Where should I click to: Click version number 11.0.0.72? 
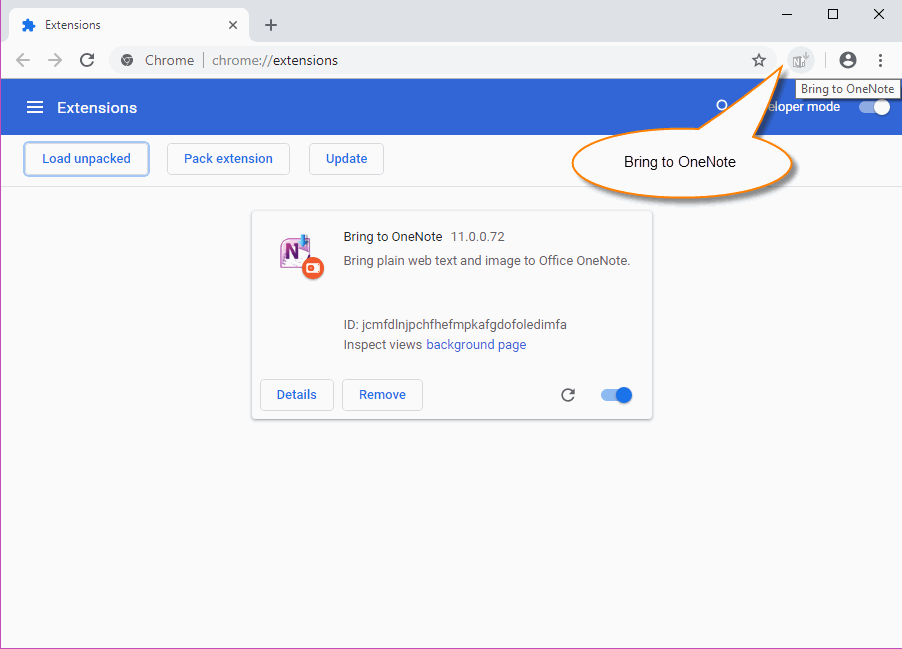pyautogui.click(x=477, y=236)
